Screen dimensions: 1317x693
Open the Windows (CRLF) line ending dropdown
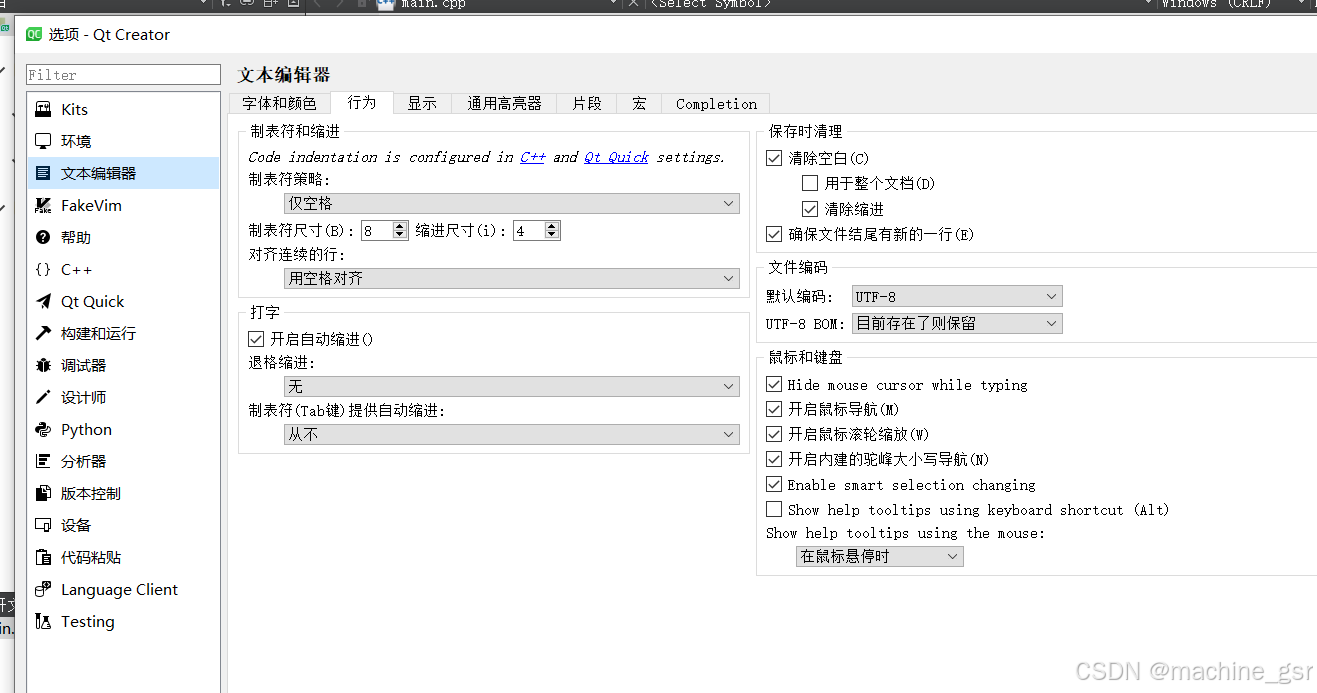(1233, 5)
